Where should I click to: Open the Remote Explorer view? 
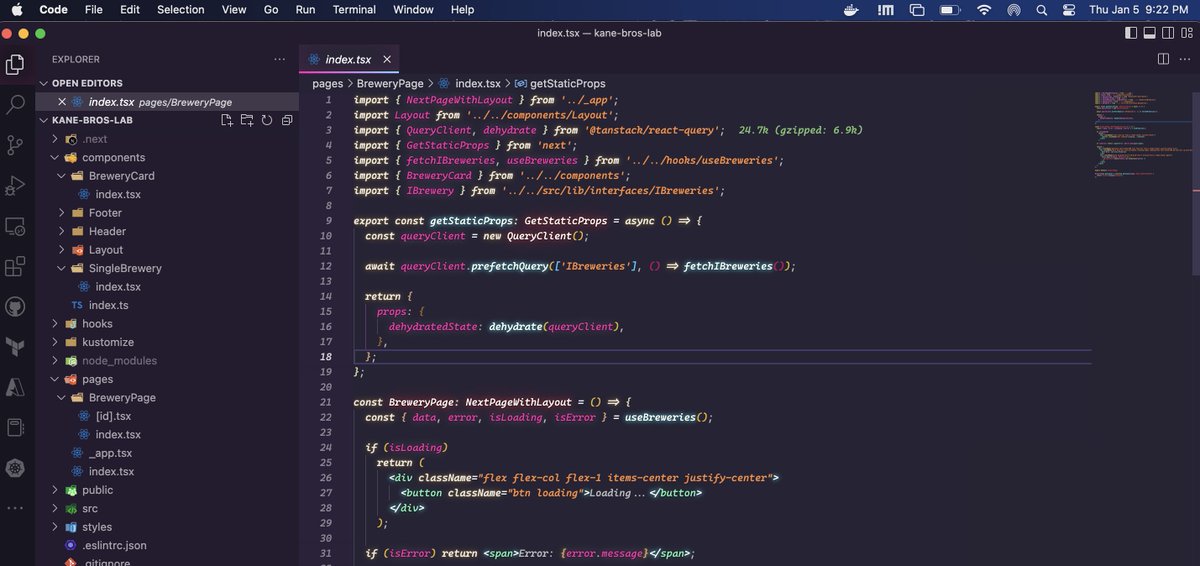click(15, 226)
